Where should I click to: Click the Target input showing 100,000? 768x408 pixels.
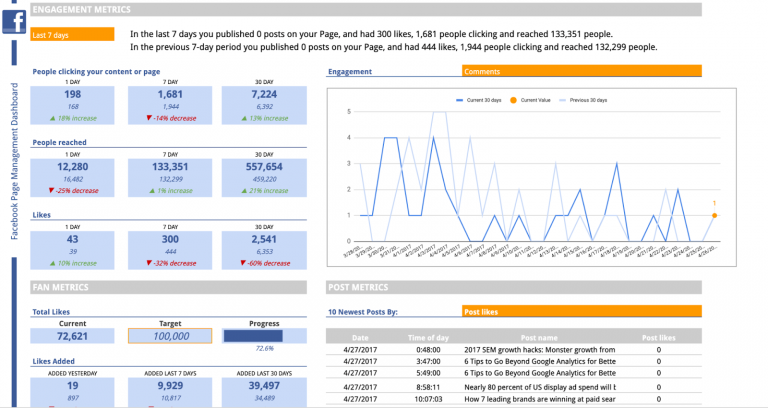(x=170, y=337)
